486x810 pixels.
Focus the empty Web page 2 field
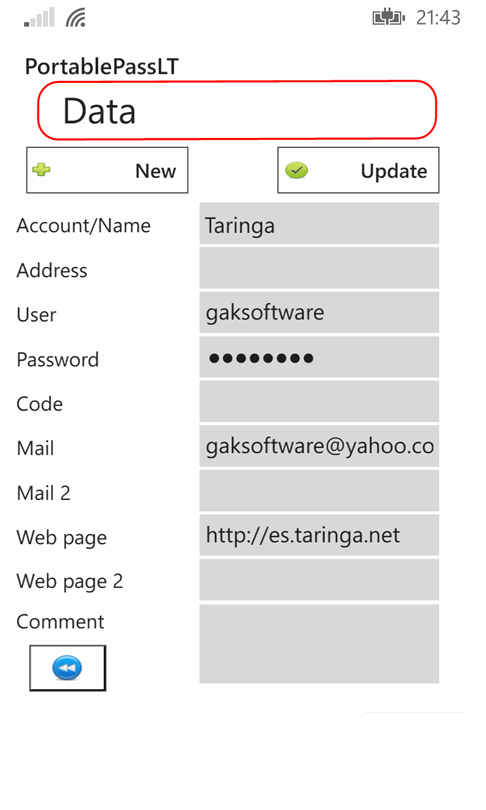pos(319,580)
